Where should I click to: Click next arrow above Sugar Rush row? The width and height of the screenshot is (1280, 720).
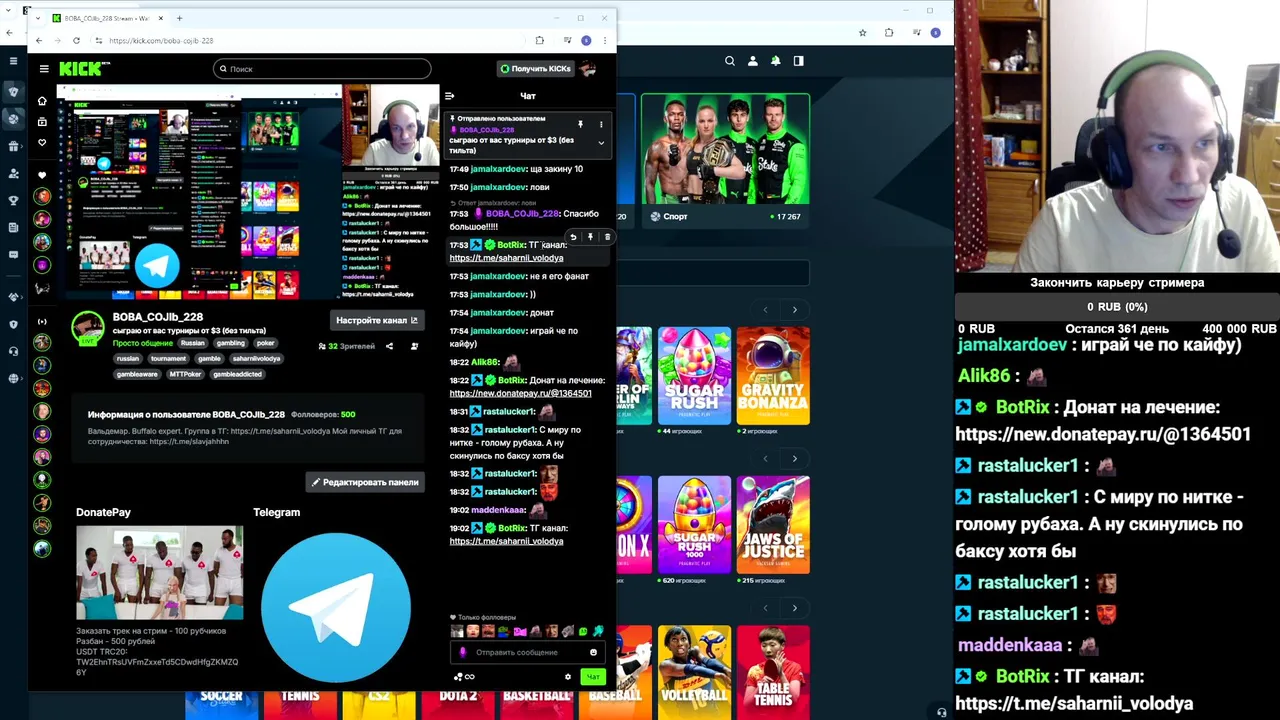(794, 310)
